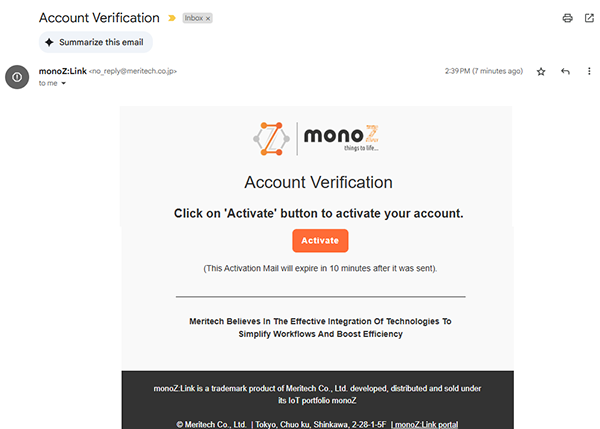The image size is (600, 429).
Task: Print this email
Action: [567, 18]
